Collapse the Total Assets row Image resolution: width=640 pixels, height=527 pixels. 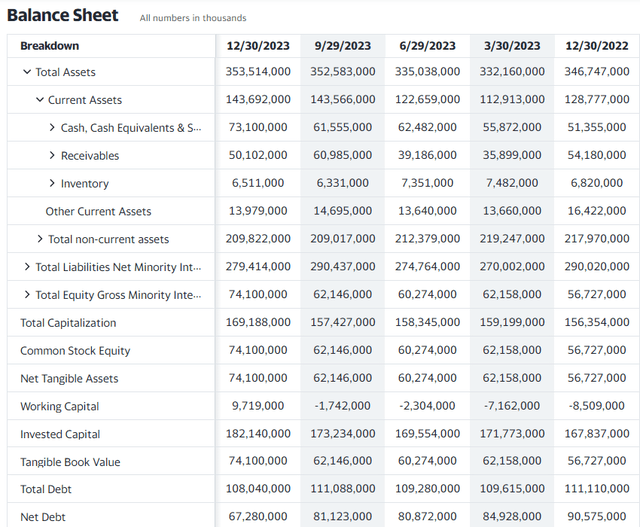click(27, 72)
